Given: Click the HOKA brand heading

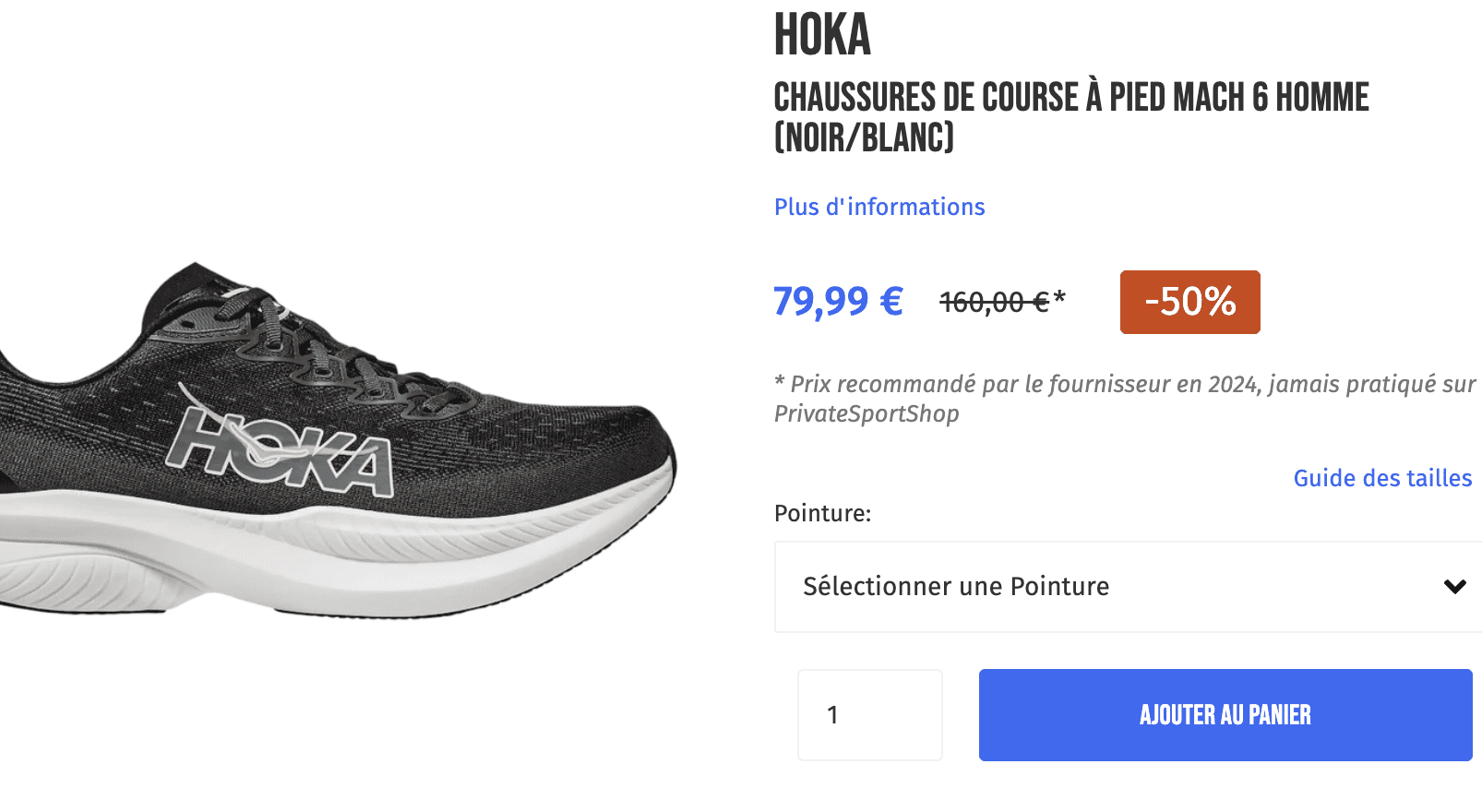Looking at the screenshot, I should pyautogui.click(x=824, y=37).
